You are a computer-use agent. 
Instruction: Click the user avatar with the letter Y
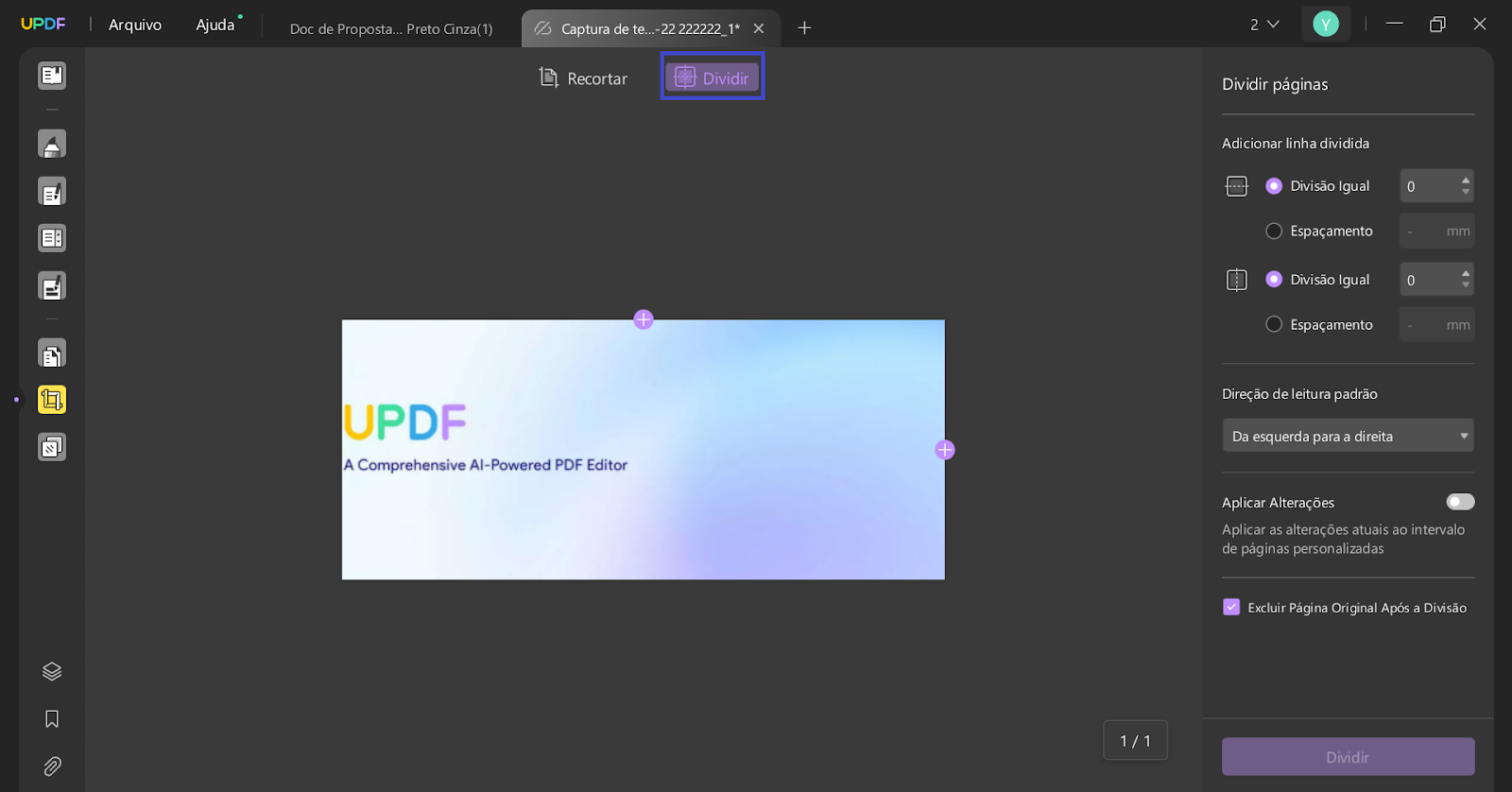[1326, 25]
